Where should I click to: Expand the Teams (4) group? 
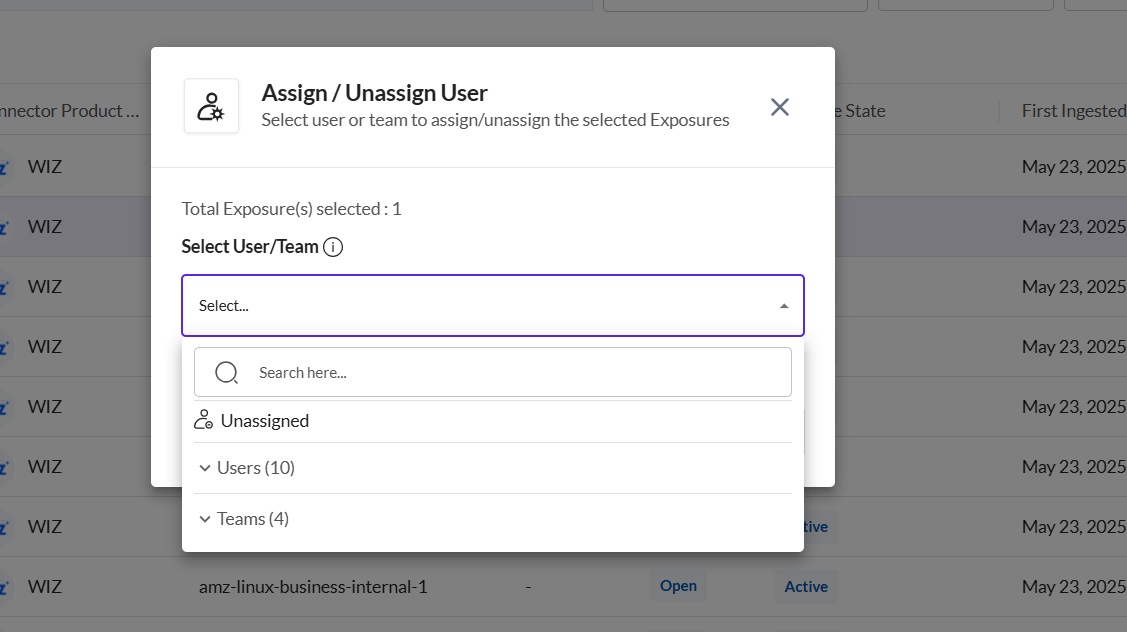(492, 519)
